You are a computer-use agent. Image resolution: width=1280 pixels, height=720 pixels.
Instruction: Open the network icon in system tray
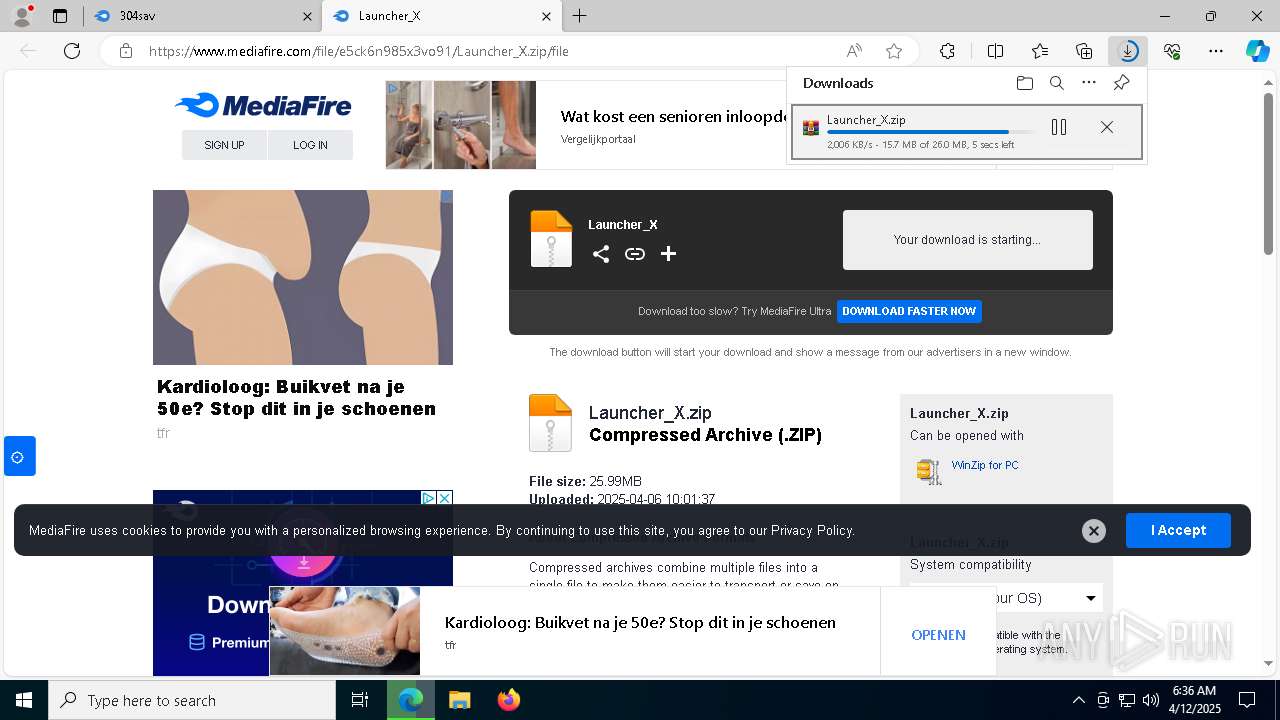pyautogui.click(x=1127, y=700)
